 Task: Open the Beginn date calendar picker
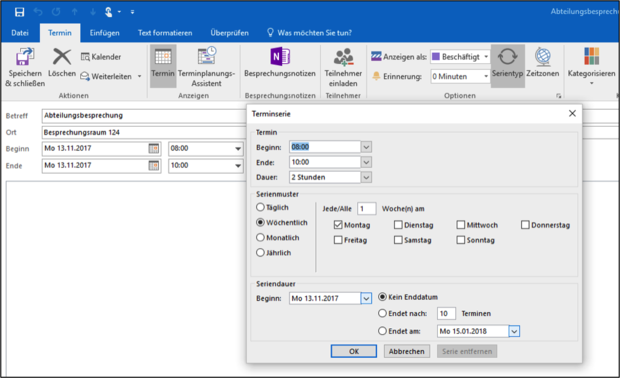pyautogui.click(x=153, y=148)
